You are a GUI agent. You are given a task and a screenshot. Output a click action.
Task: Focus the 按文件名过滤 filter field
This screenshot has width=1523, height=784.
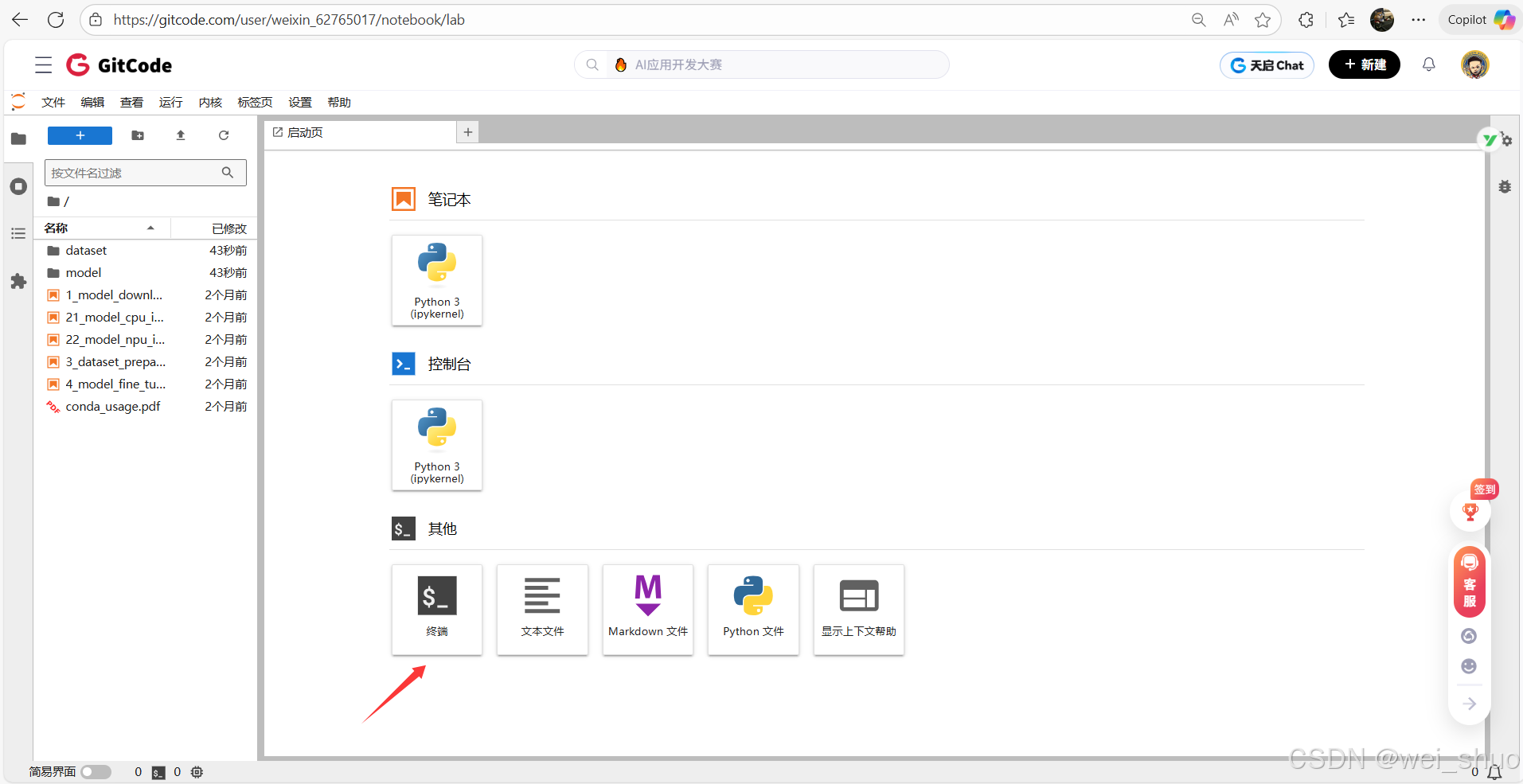point(146,173)
